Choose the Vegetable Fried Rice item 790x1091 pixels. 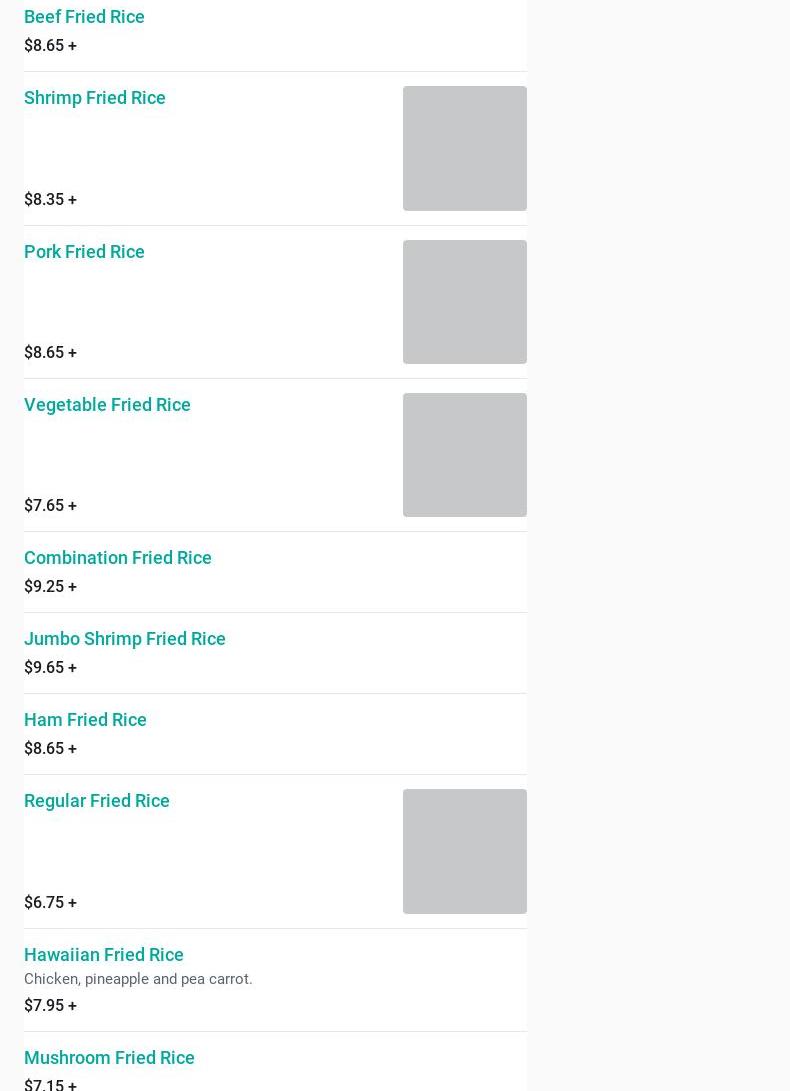coord(107,405)
